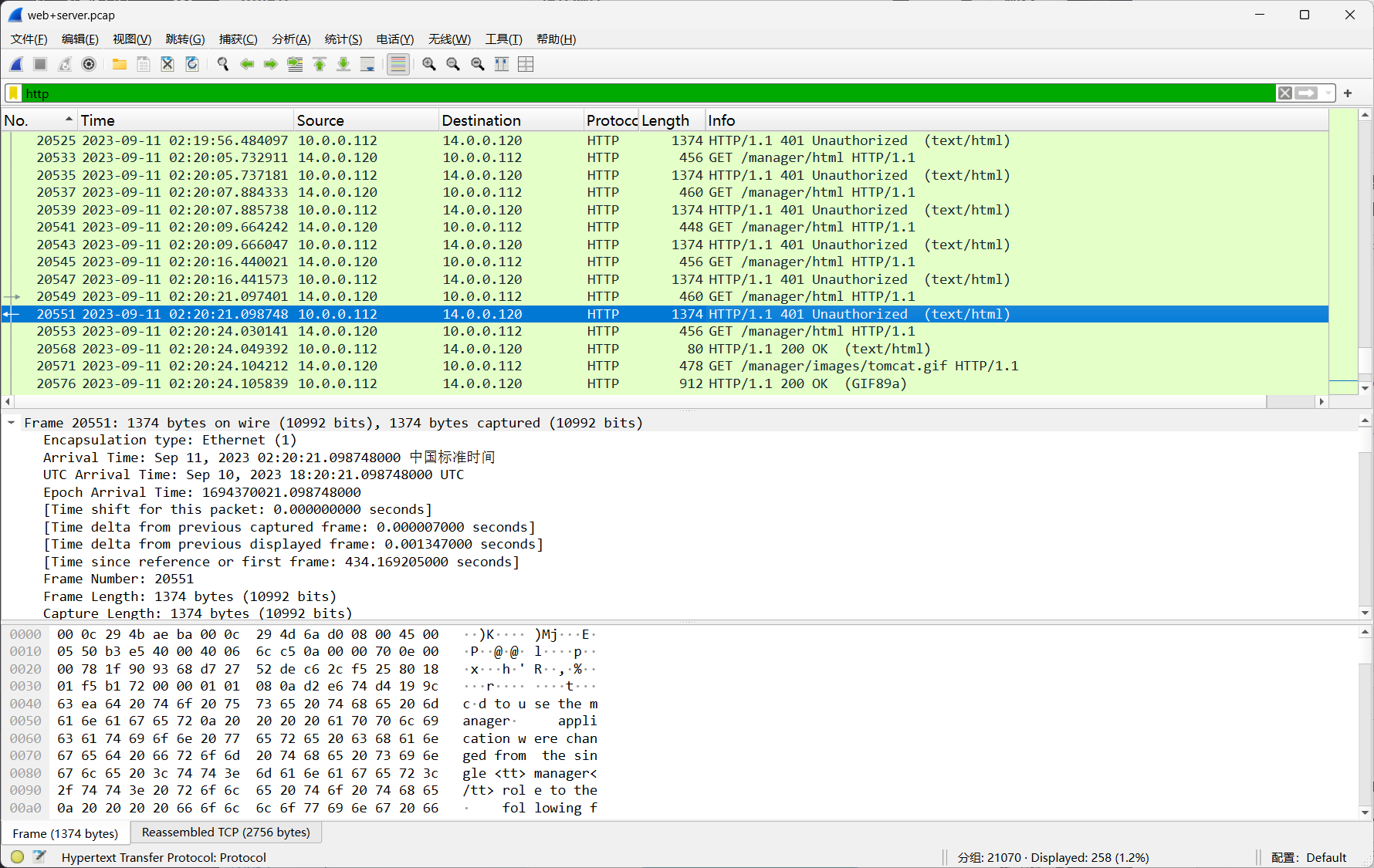Start capturing packets with shark fin icon

point(16,64)
